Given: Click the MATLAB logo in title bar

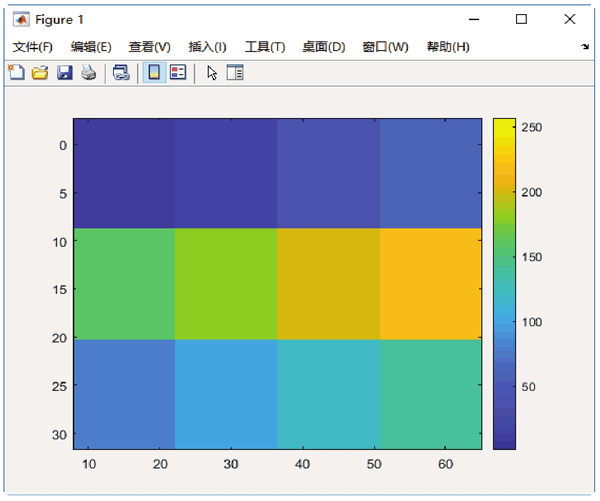Looking at the screenshot, I should tap(21, 19).
